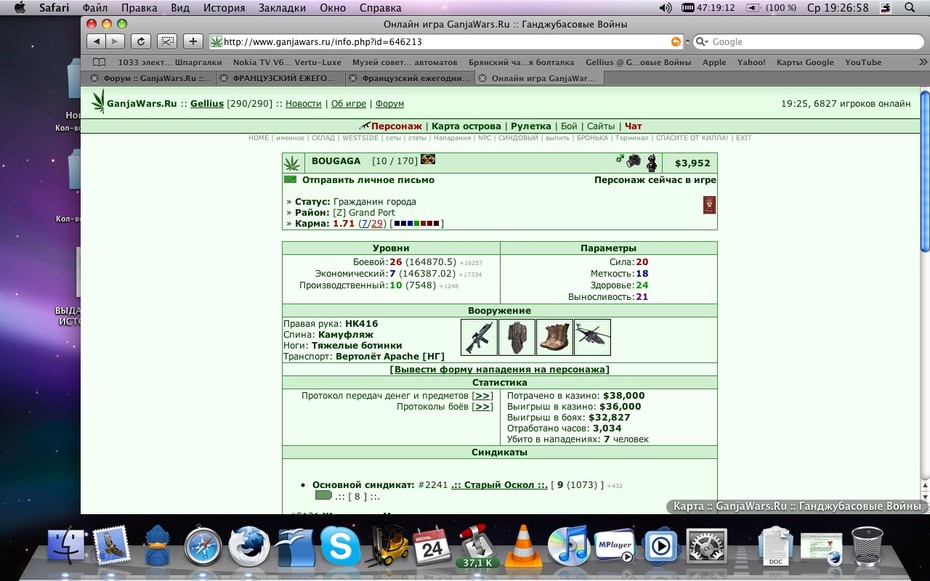Image resolution: width=930 pixels, height=581 pixels.
Task: Click the red passport icon in the profile
Action: tap(709, 205)
